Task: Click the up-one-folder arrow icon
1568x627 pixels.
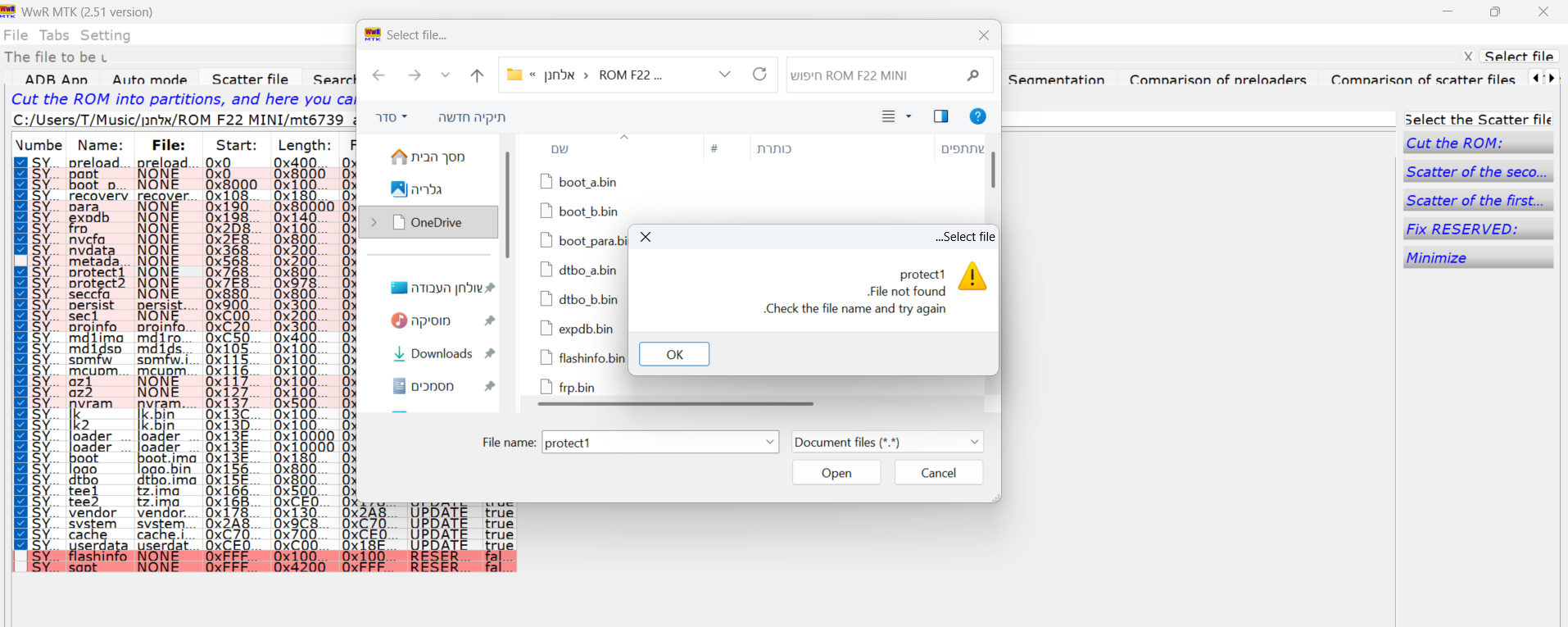Action: (x=477, y=75)
